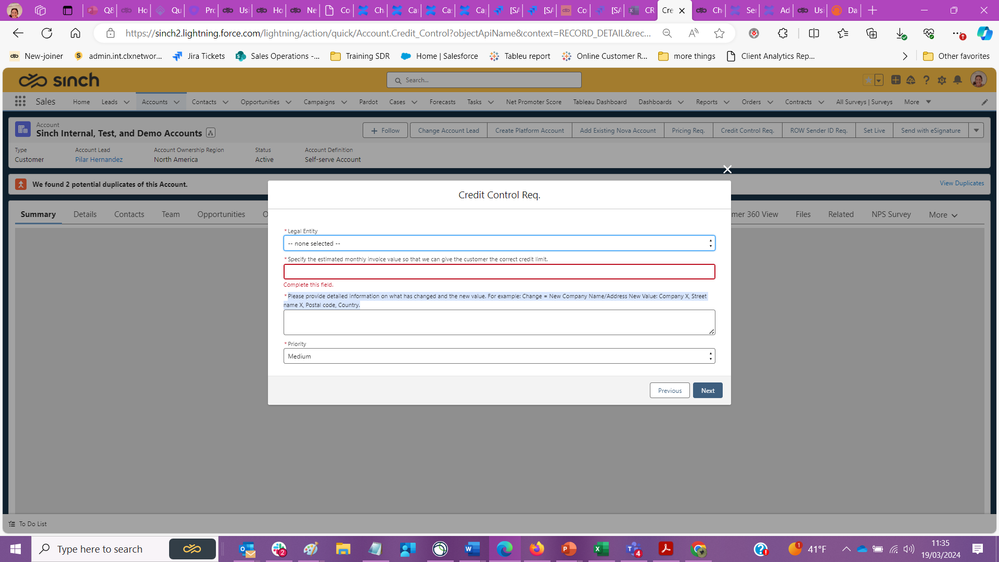This screenshot has height=562, width=999.
Task: Open Outlook from the taskbar
Action: (x=247, y=549)
